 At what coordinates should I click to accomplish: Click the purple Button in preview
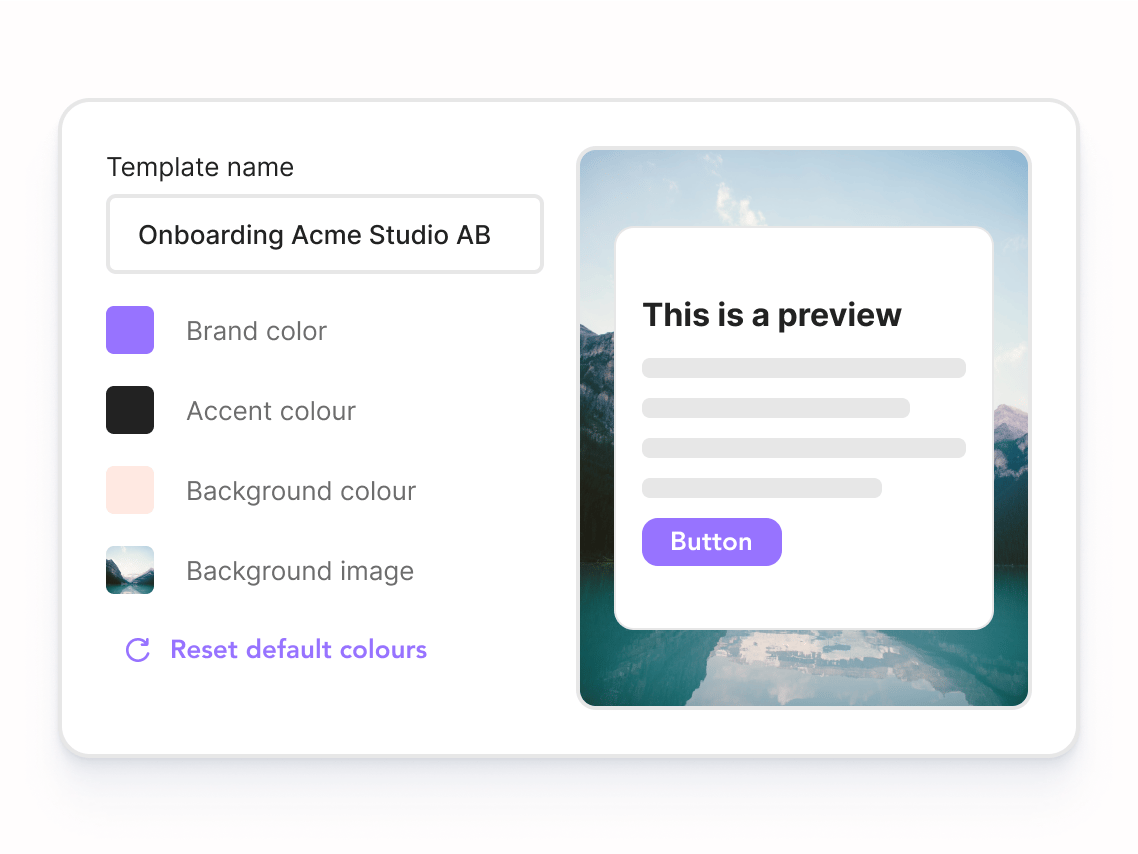pos(711,541)
